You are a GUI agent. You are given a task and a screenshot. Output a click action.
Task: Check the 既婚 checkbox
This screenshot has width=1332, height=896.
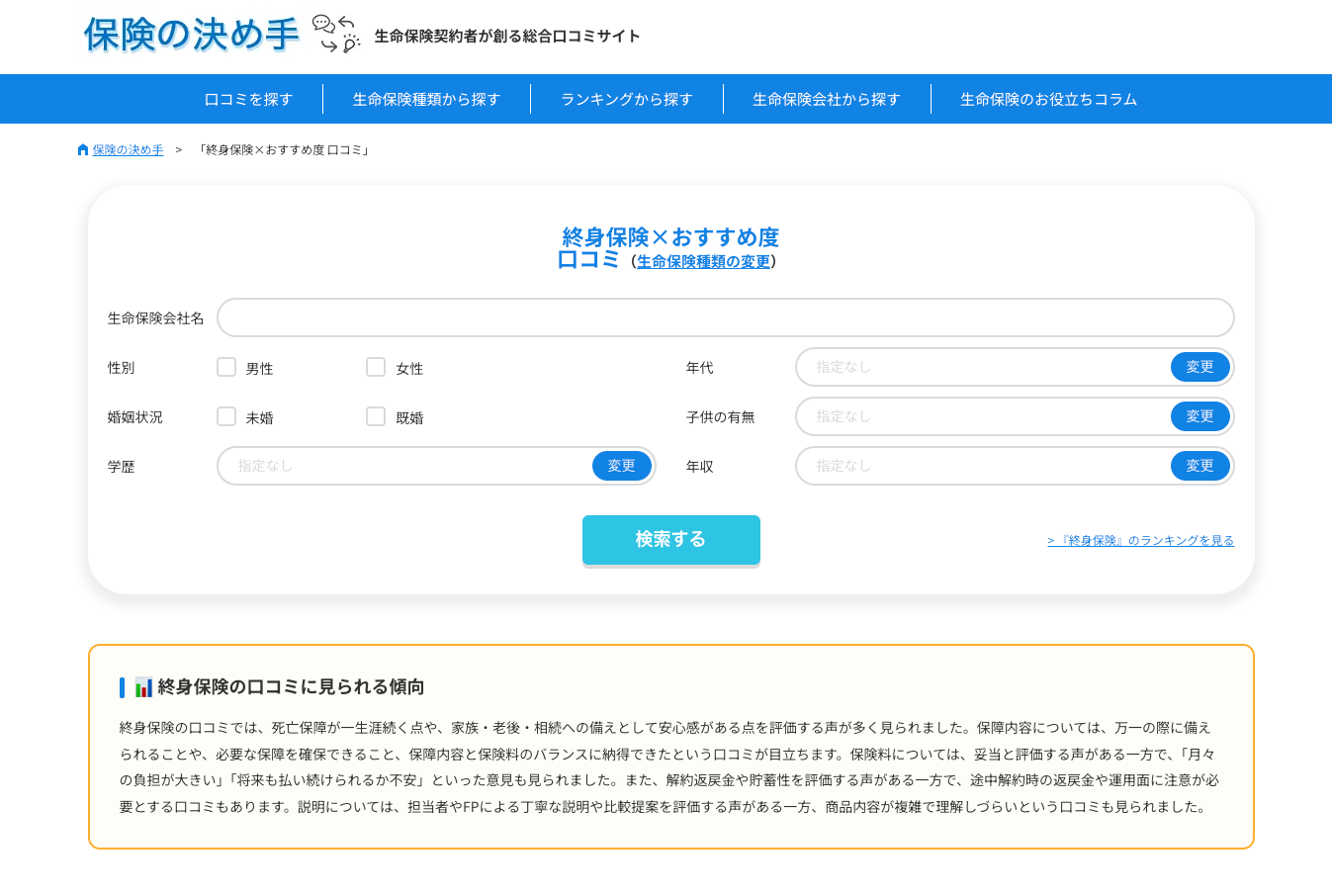(376, 416)
